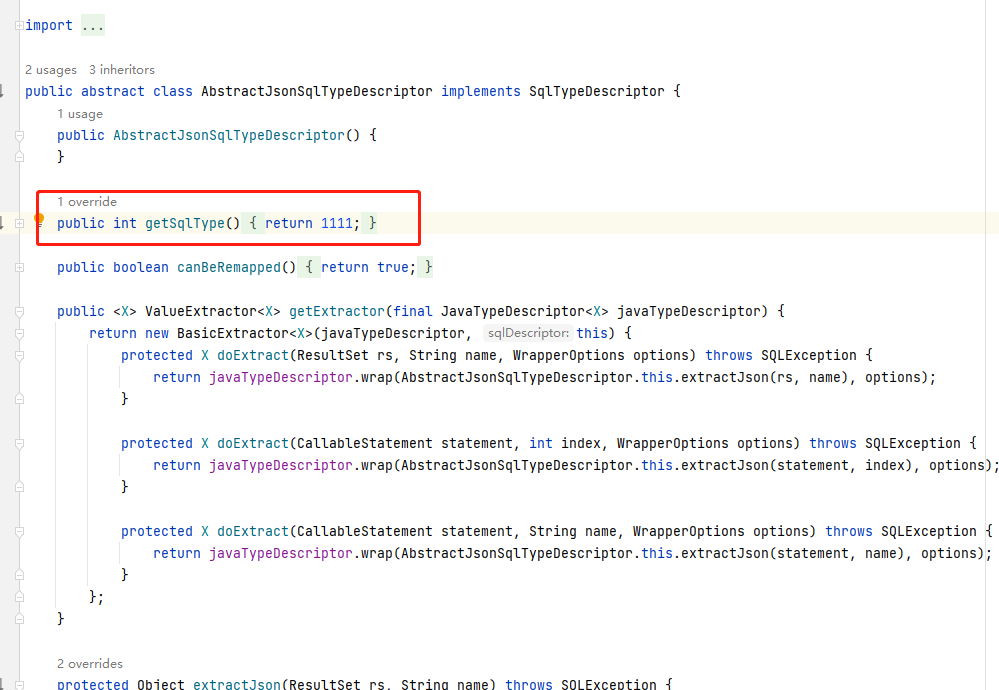Unfold the '{ return true; }' collapsed body
Image resolution: width=999 pixels, height=690 pixels.
click(x=365, y=268)
